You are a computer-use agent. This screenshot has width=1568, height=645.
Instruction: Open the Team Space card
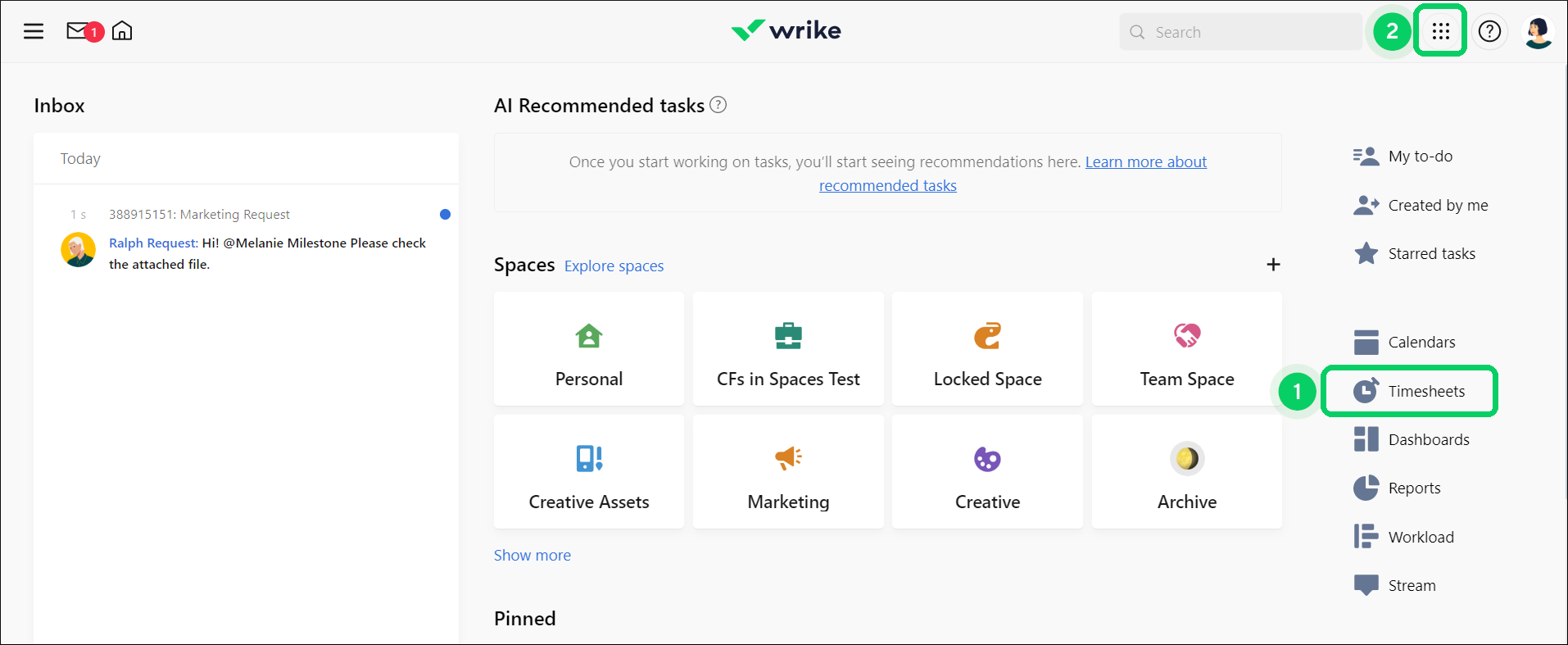pos(1186,348)
